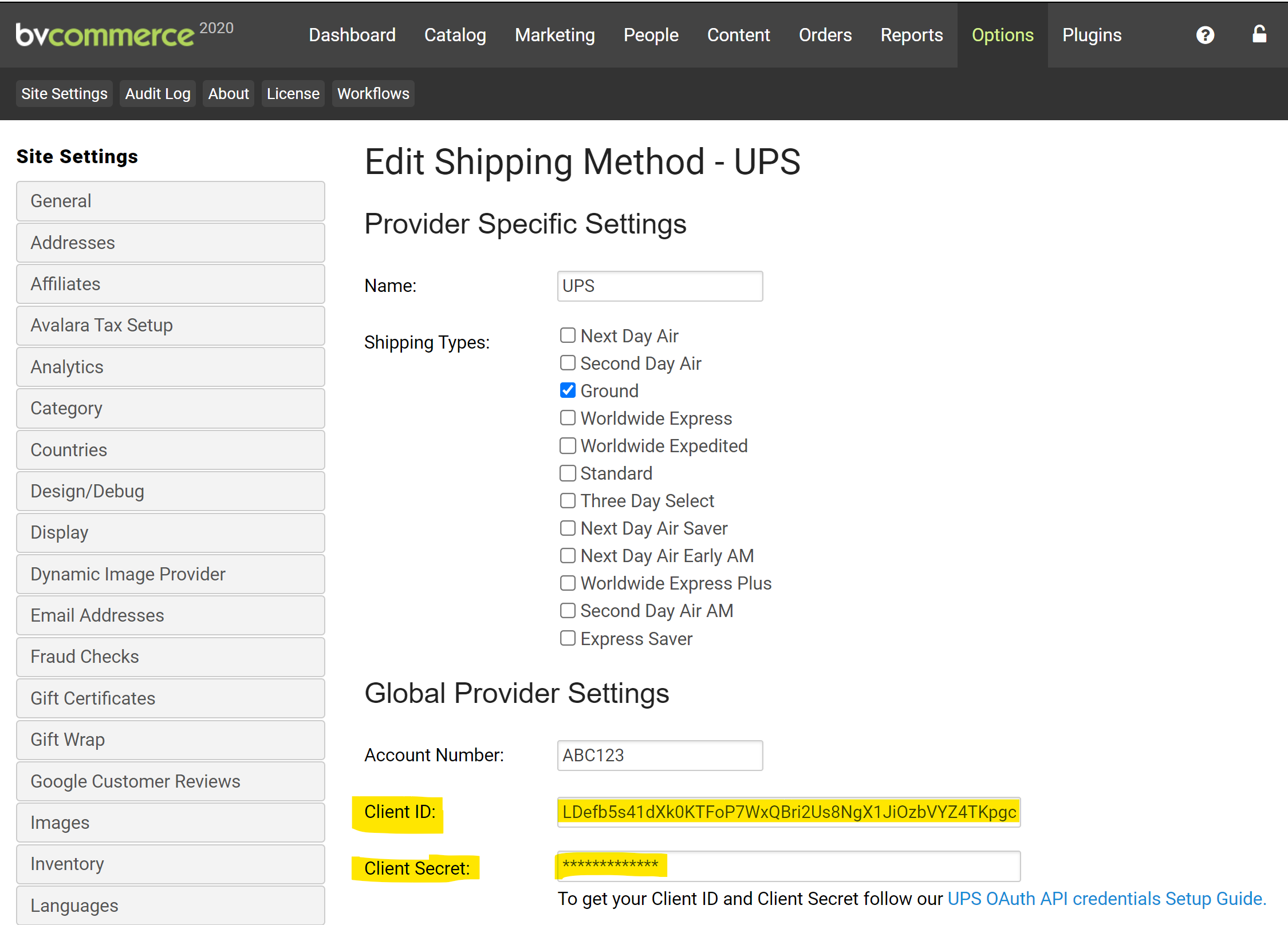
Task: Select the Standard shipping checkbox
Action: [568, 473]
